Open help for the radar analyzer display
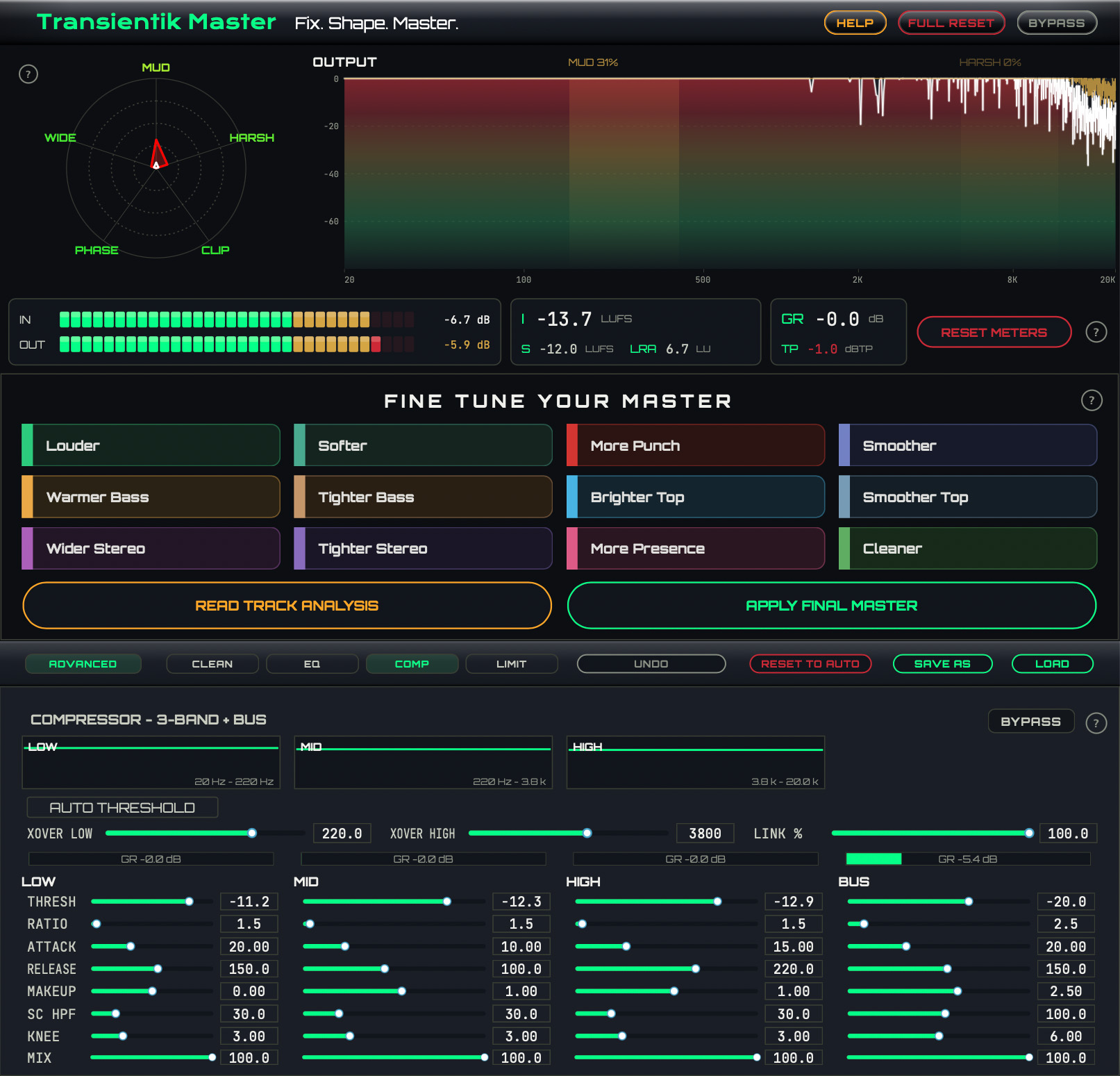Screen dimensions: 1120x1076 coord(28,74)
